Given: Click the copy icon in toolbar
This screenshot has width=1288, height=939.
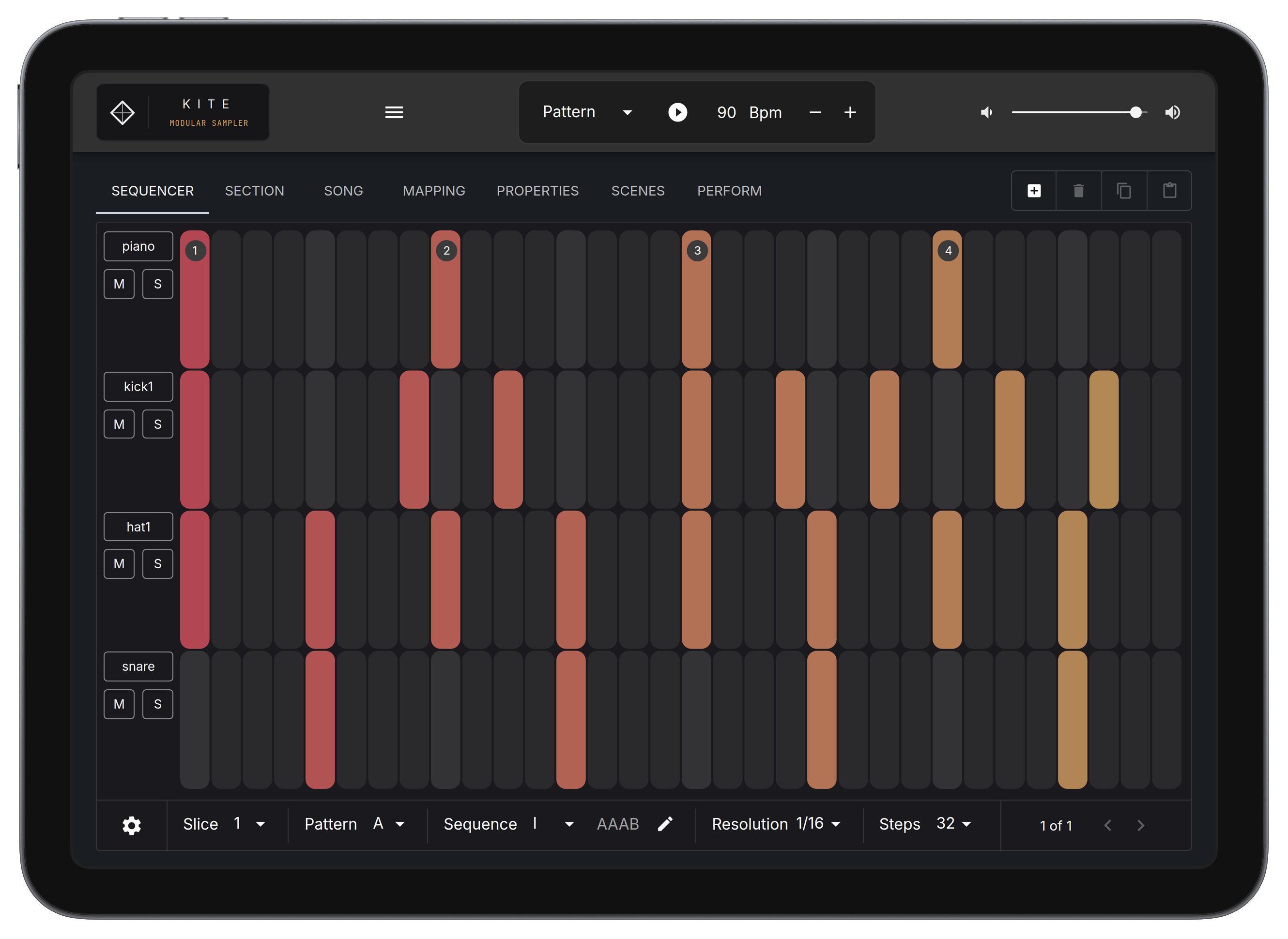Looking at the screenshot, I should pyautogui.click(x=1124, y=191).
